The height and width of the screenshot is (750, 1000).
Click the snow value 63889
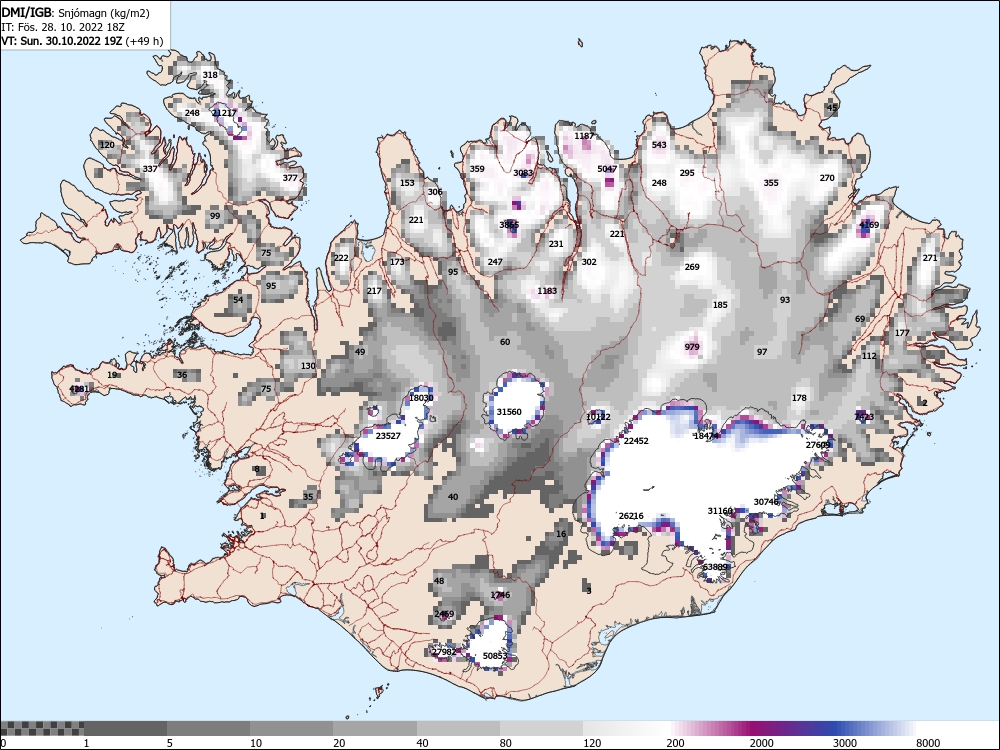pos(715,567)
